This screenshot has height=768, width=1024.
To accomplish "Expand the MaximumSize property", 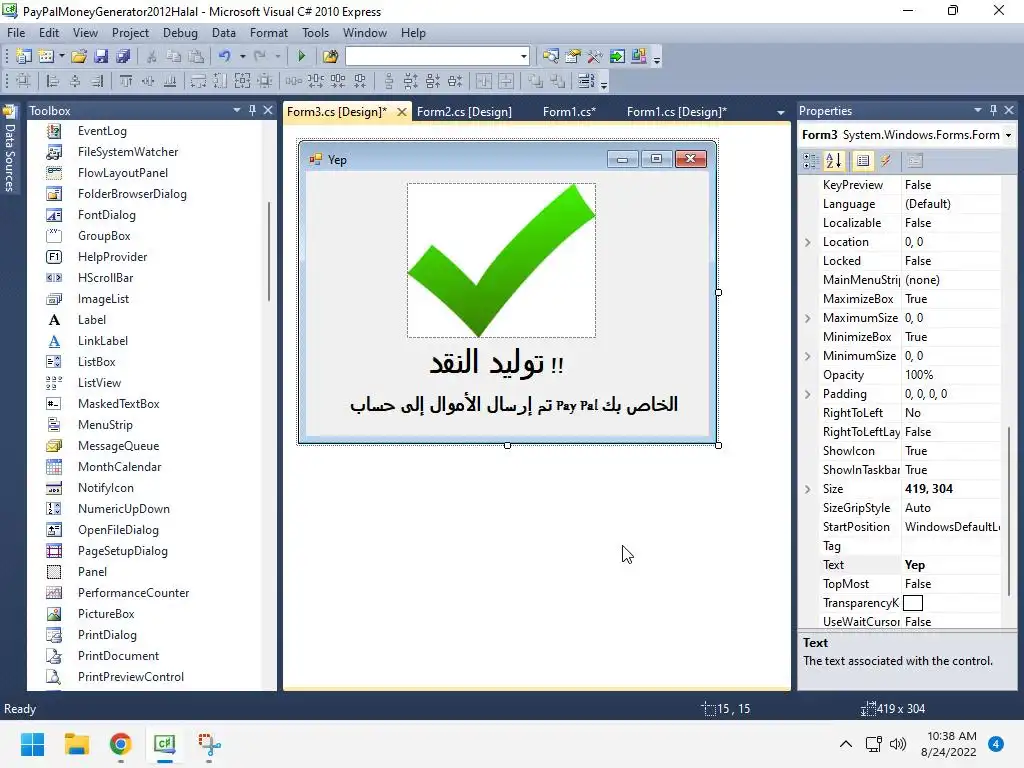I will [808, 318].
